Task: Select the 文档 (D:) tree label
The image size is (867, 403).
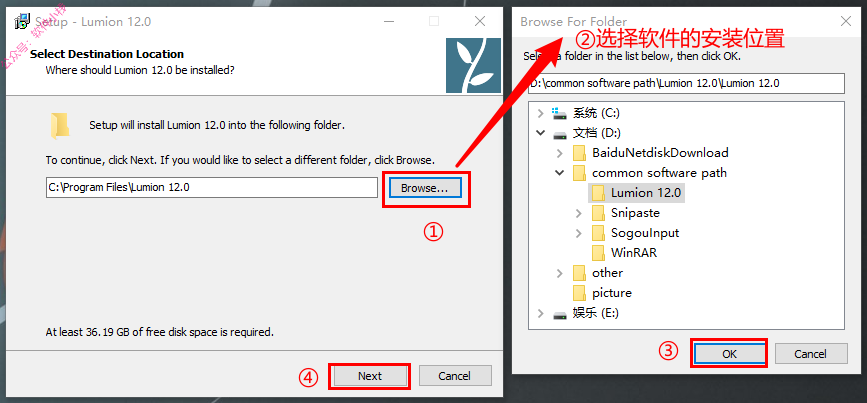Action: (x=597, y=133)
